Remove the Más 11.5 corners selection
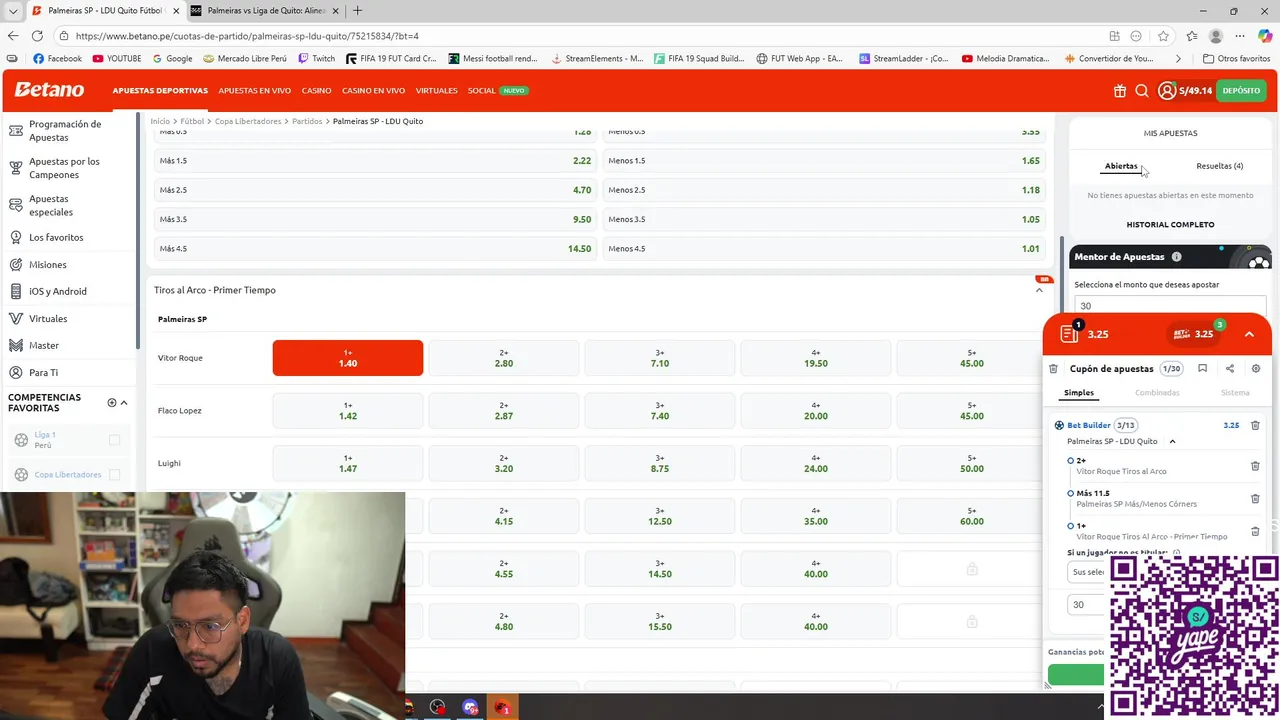The height and width of the screenshot is (720, 1280). (1255, 499)
